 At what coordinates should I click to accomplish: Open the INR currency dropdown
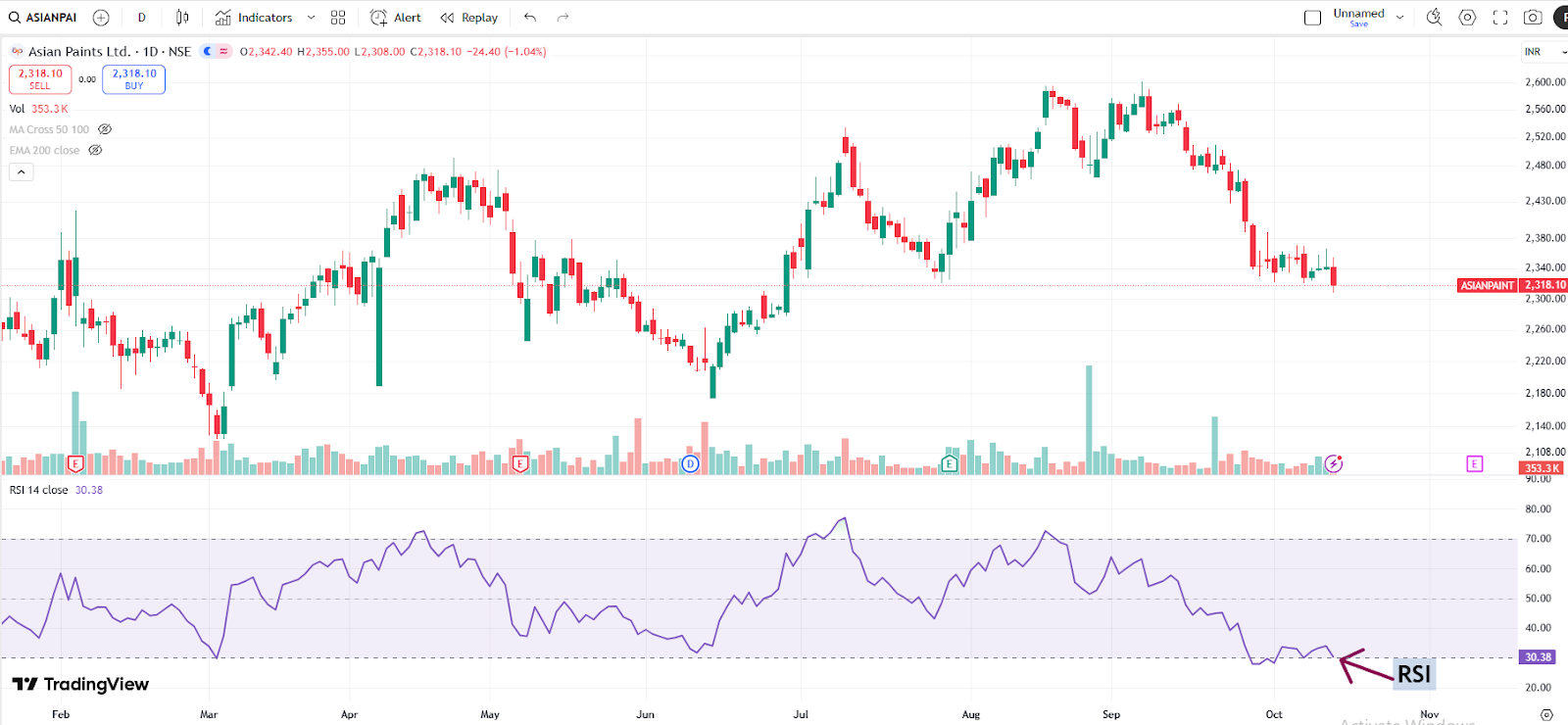[1543, 52]
